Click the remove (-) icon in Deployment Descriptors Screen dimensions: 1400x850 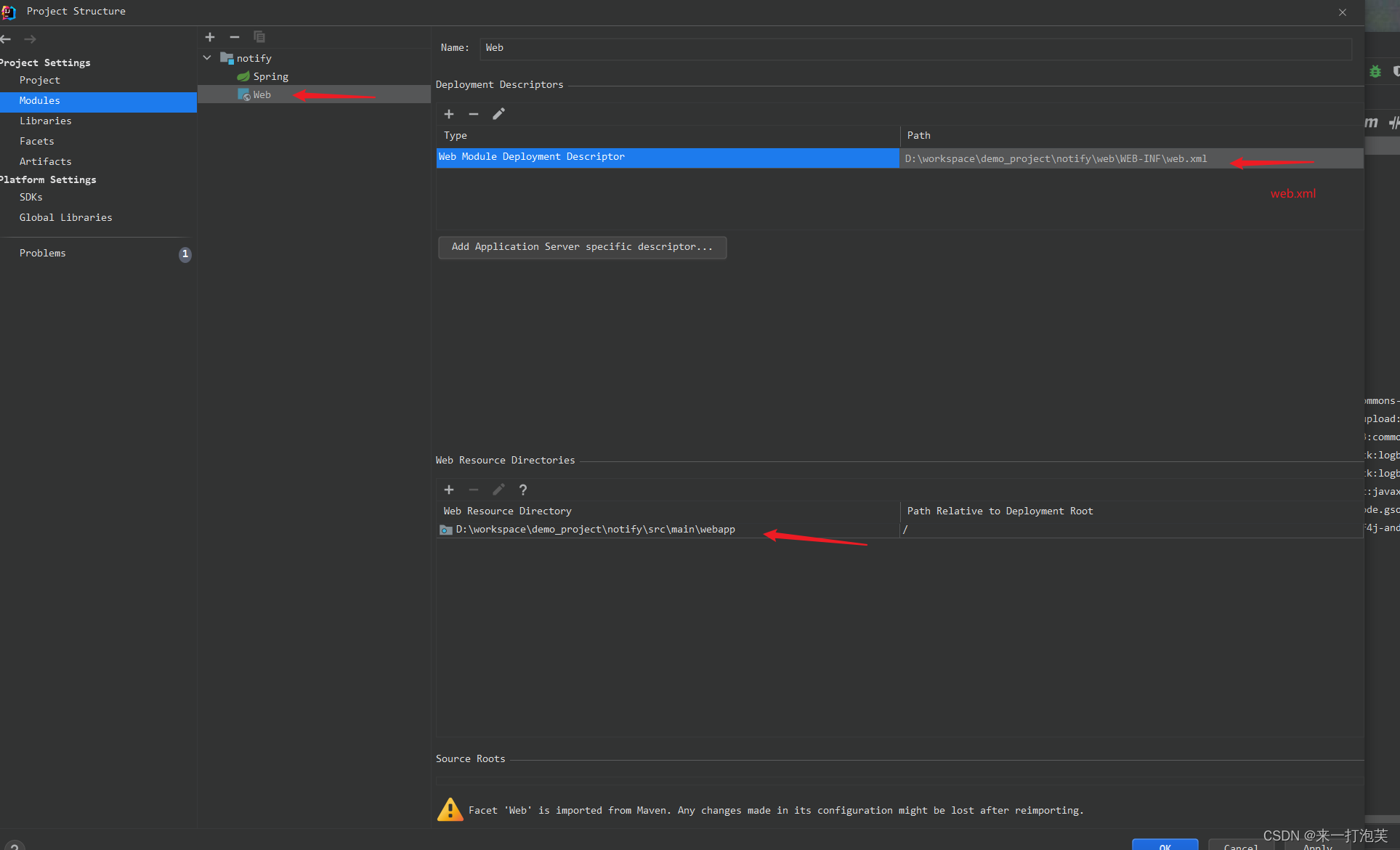(x=474, y=113)
